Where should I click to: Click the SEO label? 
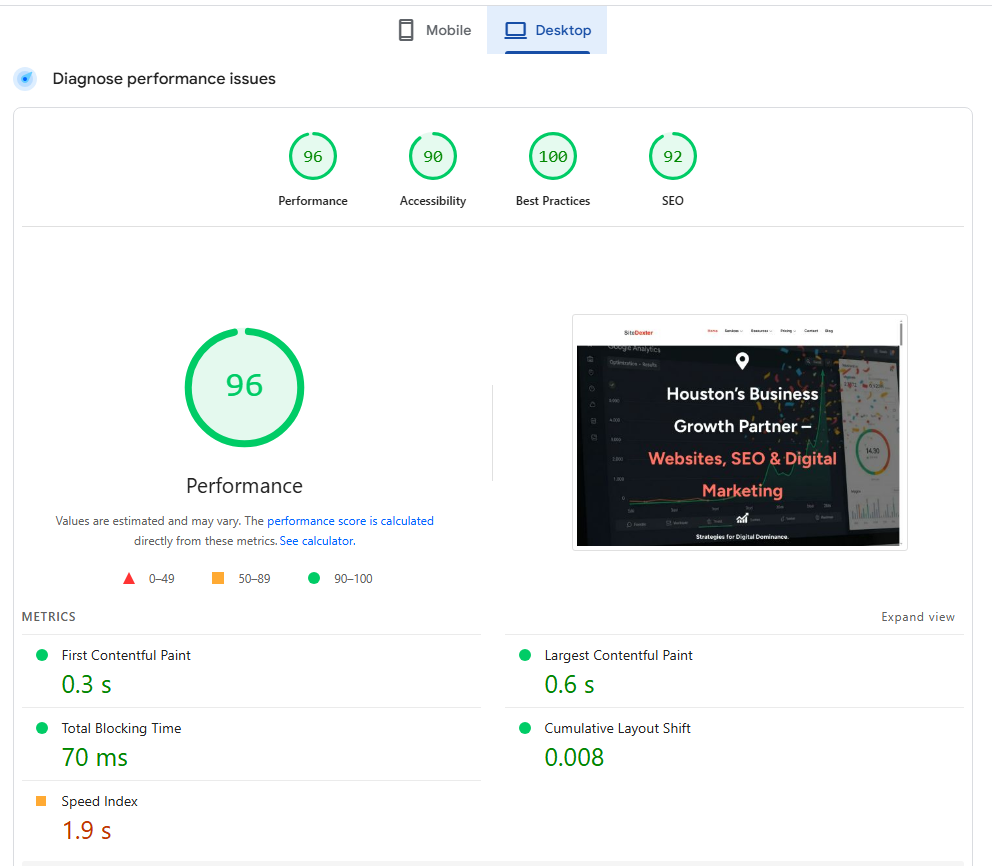pos(673,201)
